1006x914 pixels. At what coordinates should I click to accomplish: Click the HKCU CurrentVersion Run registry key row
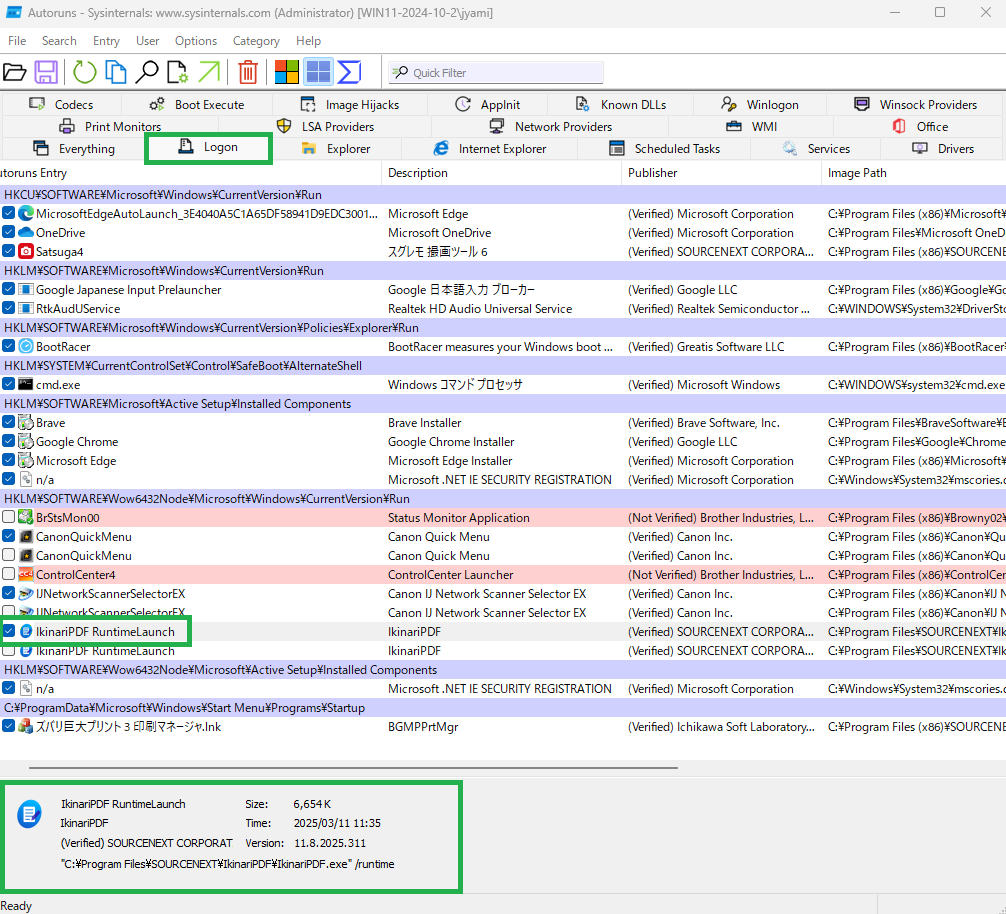pyautogui.click(x=503, y=194)
